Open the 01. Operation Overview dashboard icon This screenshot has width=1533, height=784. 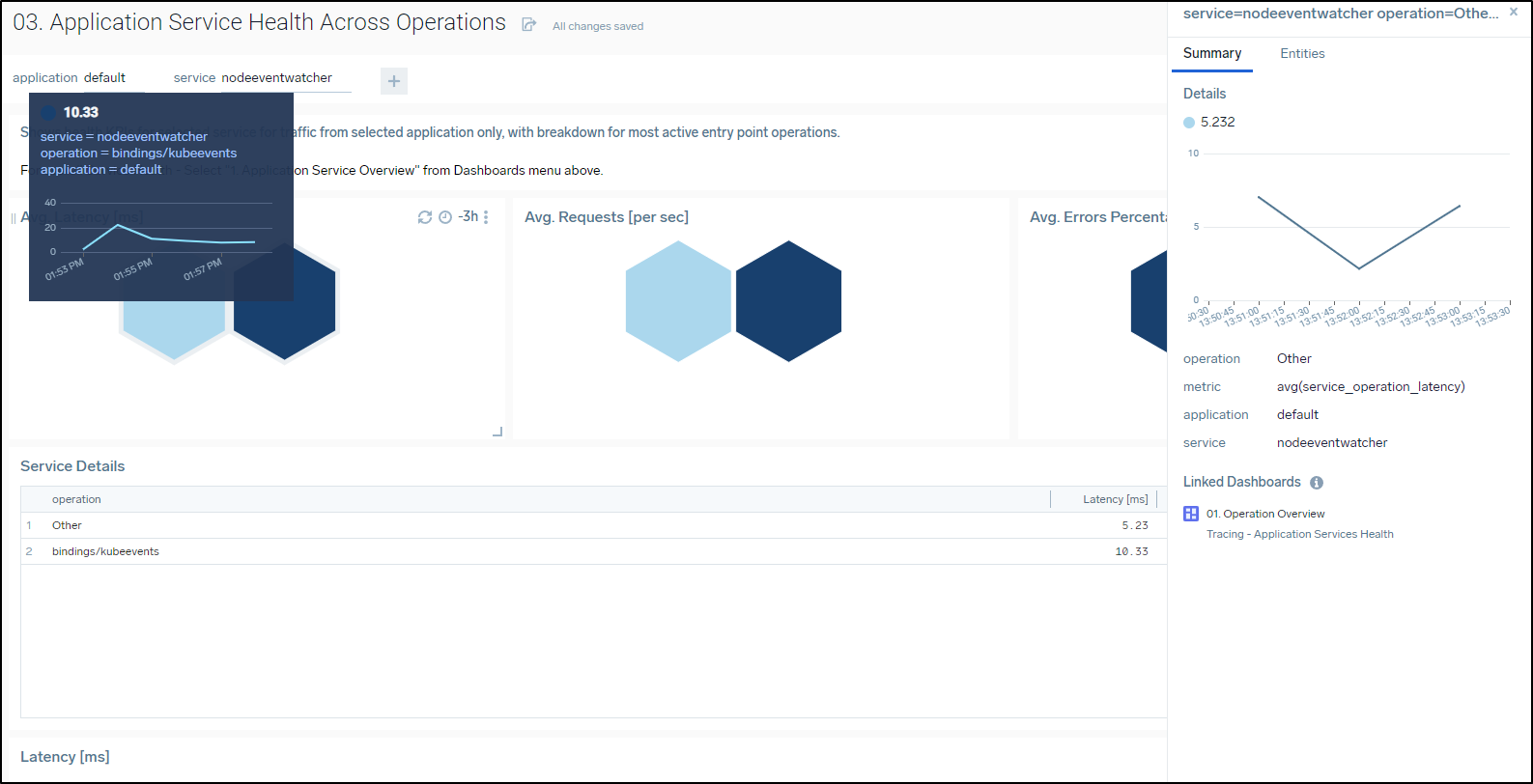pyautogui.click(x=1191, y=514)
